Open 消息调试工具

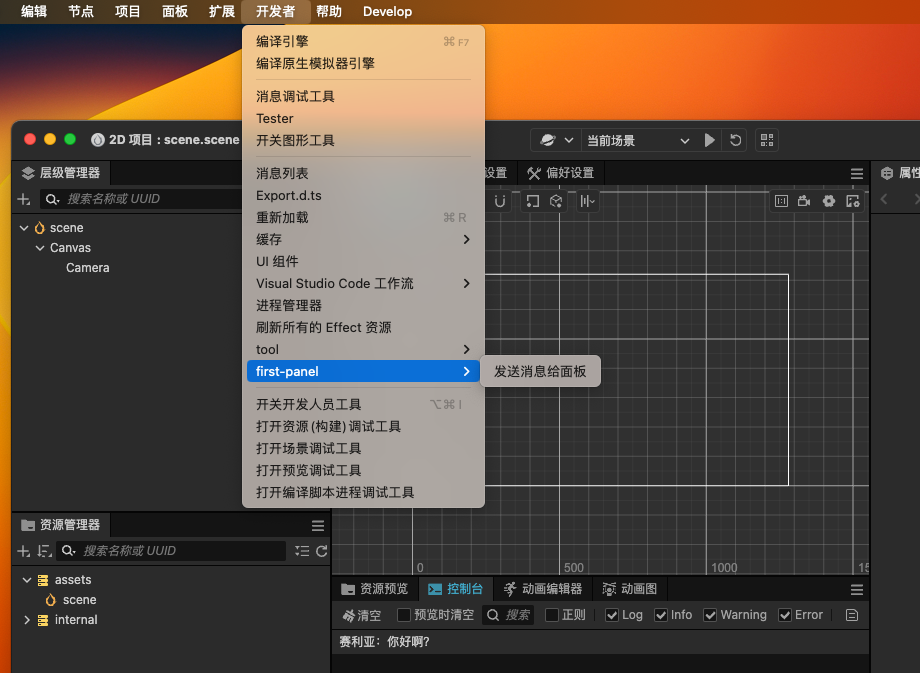[x=363, y=96]
